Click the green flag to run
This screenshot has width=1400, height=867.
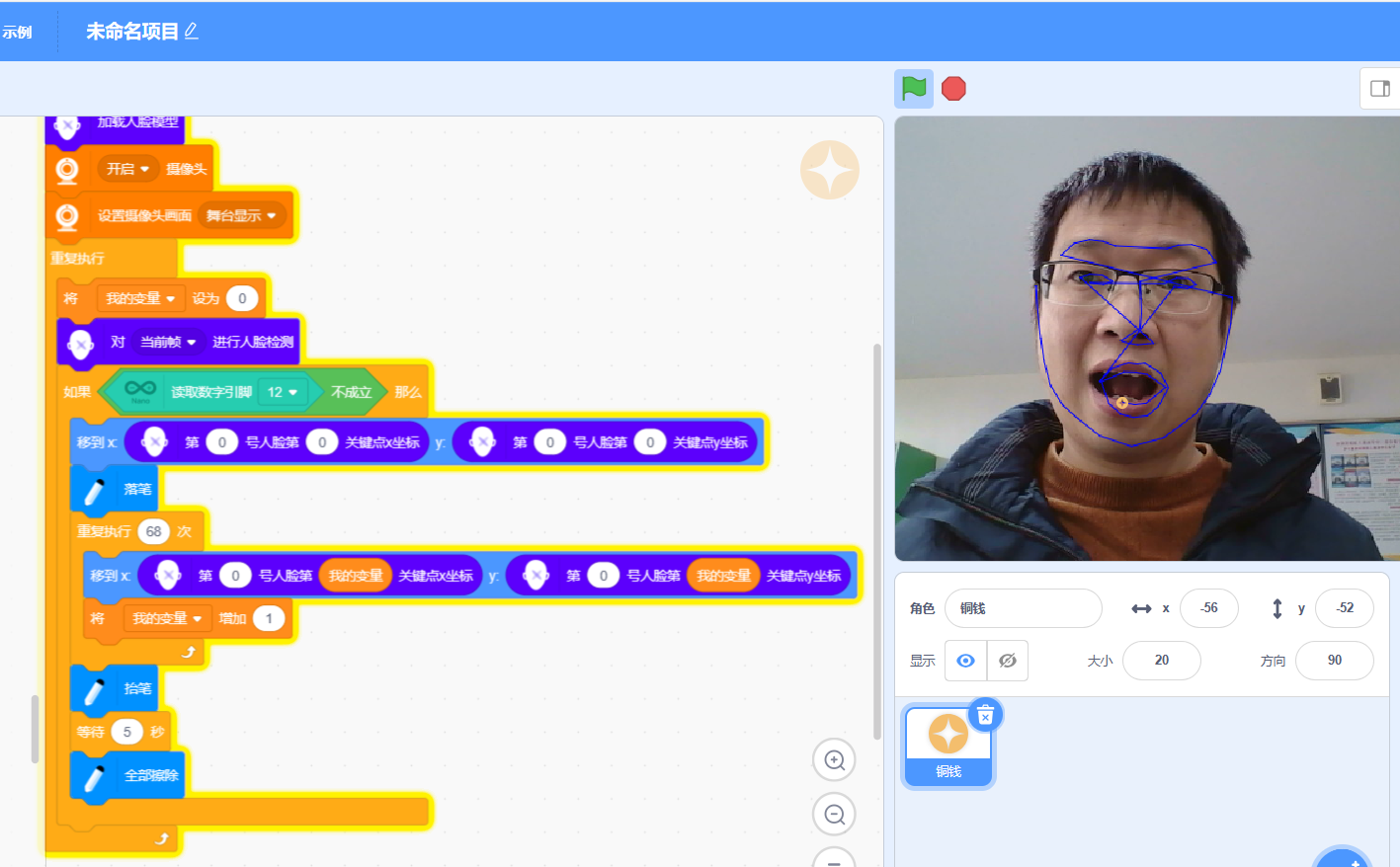coord(914,89)
